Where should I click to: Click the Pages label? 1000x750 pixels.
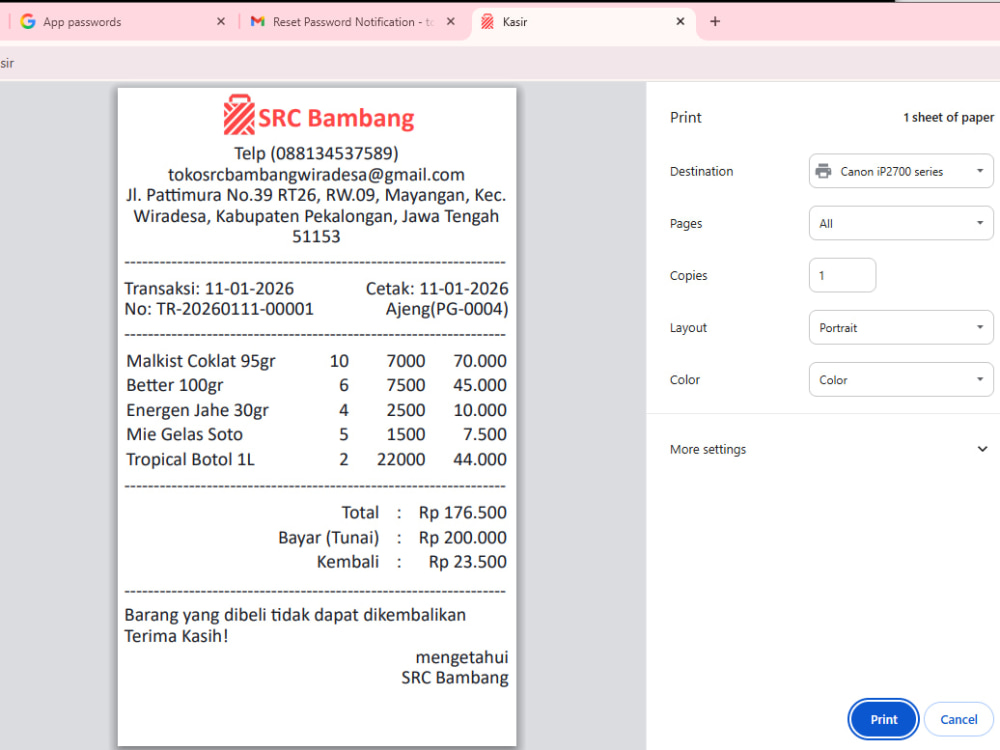pyautogui.click(x=686, y=224)
